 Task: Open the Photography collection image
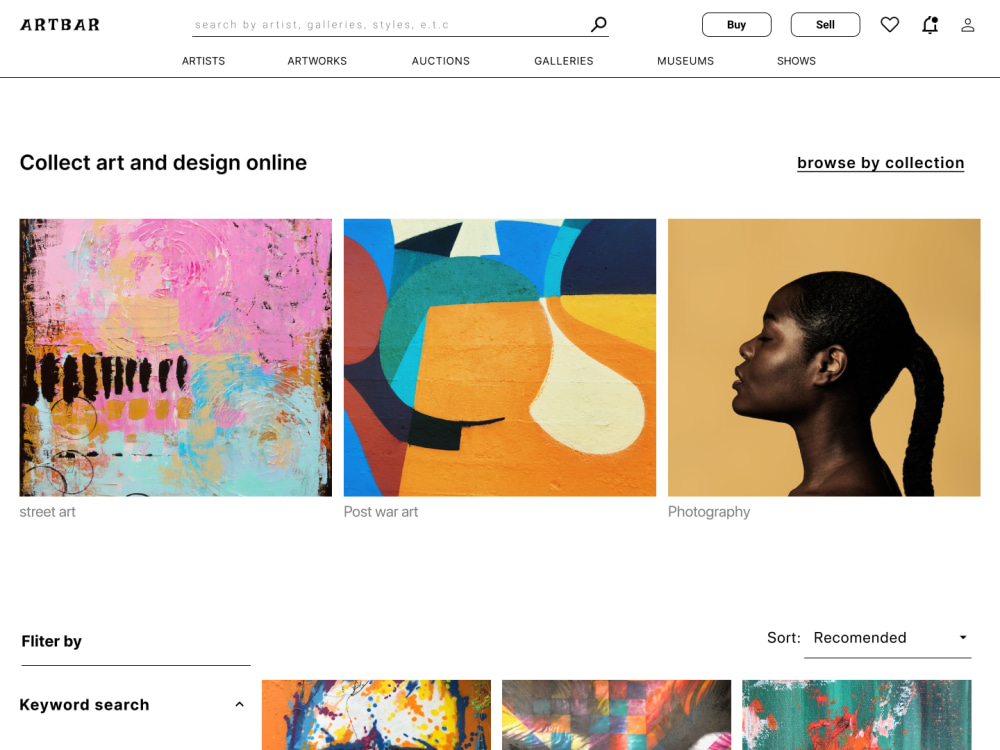pyautogui.click(x=824, y=358)
